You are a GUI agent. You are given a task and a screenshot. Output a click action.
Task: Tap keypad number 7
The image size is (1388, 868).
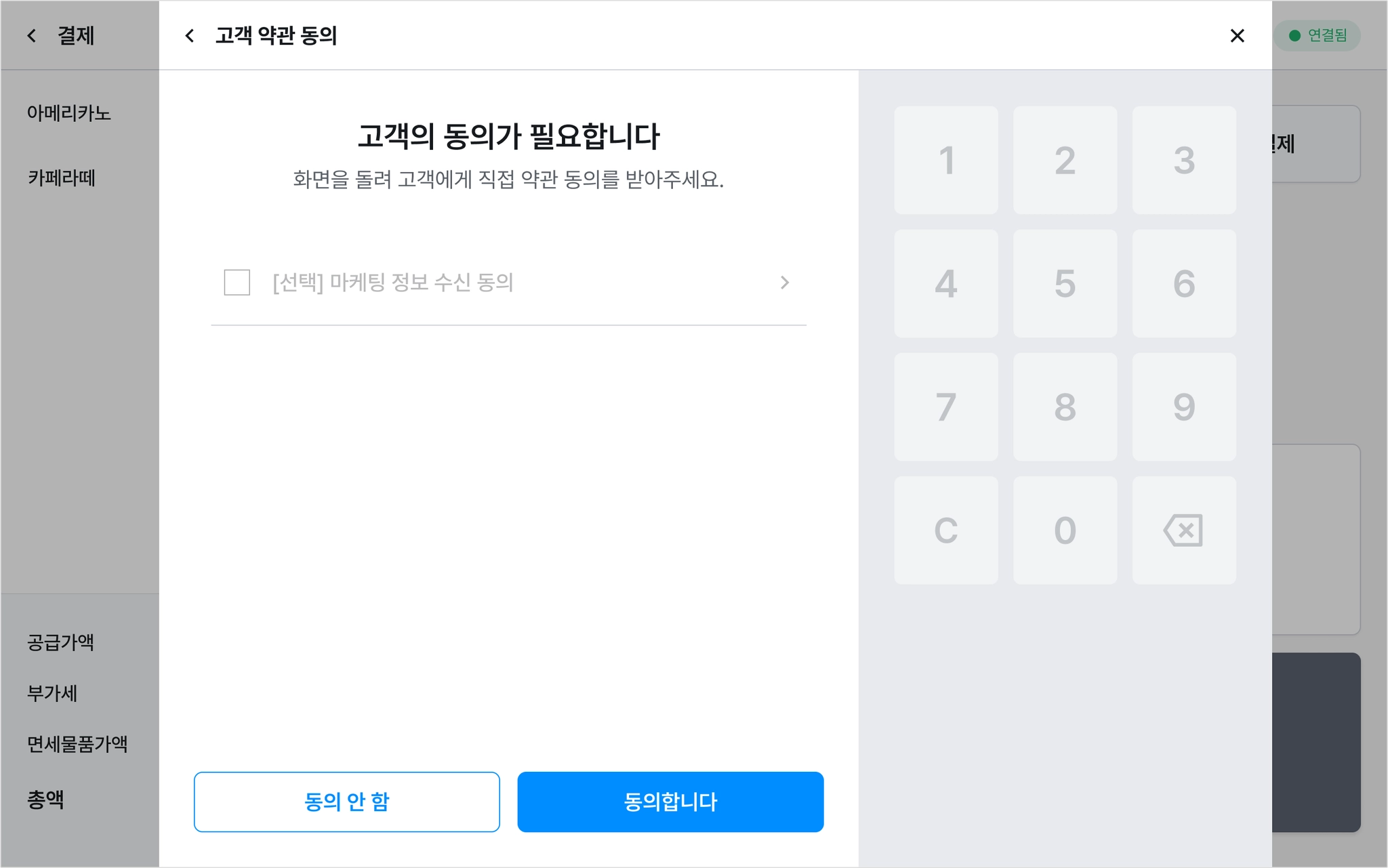pos(946,407)
